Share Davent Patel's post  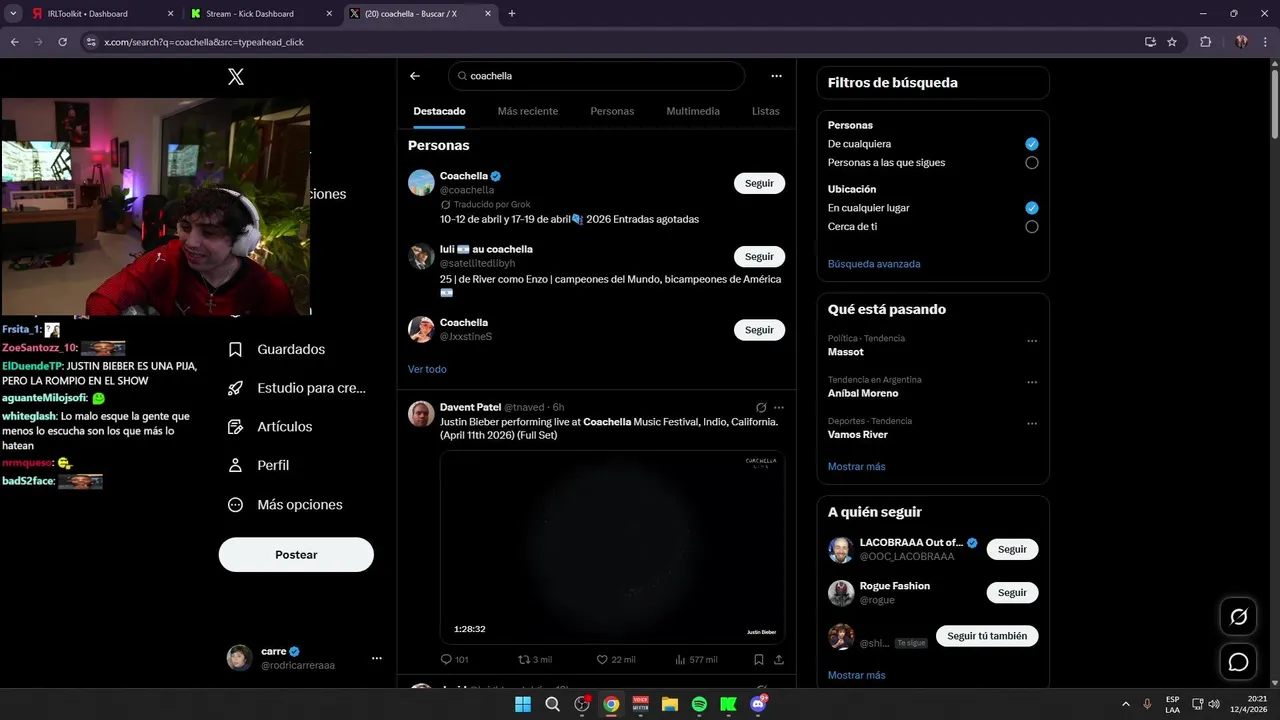[779, 660]
